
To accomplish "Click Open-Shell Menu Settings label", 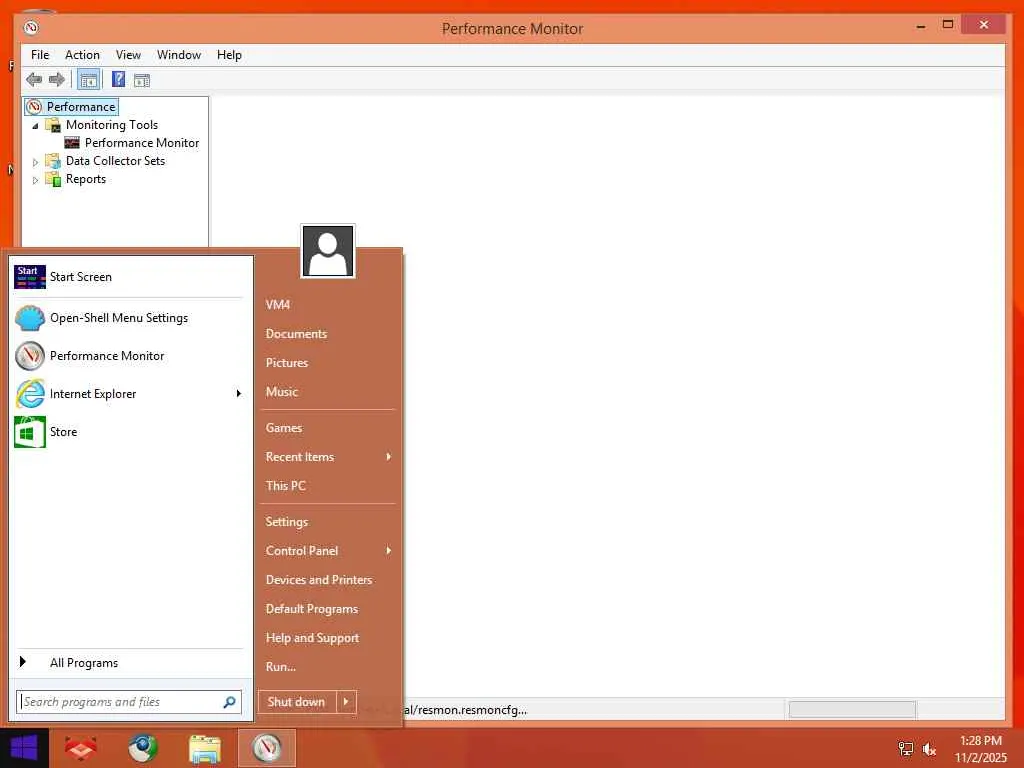I will click(119, 318).
